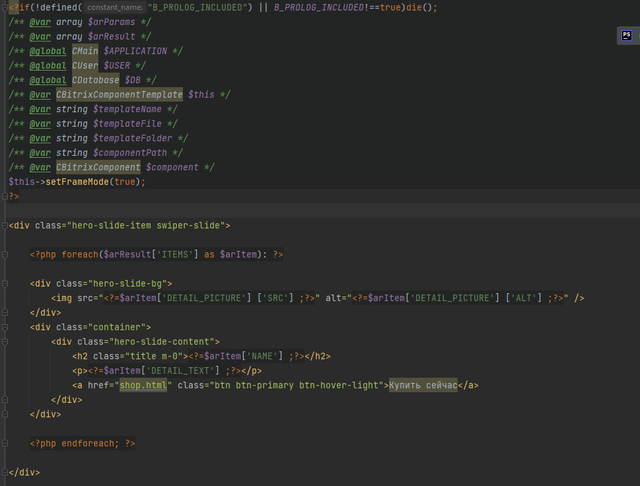Click the highlighted CMain class name
Screen dimensions: 640x486
click(85, 51)
